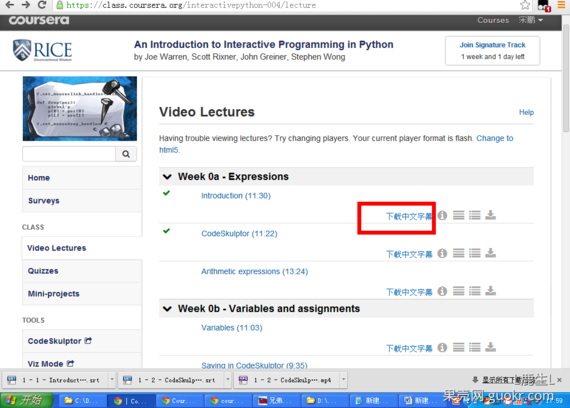Click the course artwork thumbnail
This screenshot has width=570, height=408.
point(80,108)
